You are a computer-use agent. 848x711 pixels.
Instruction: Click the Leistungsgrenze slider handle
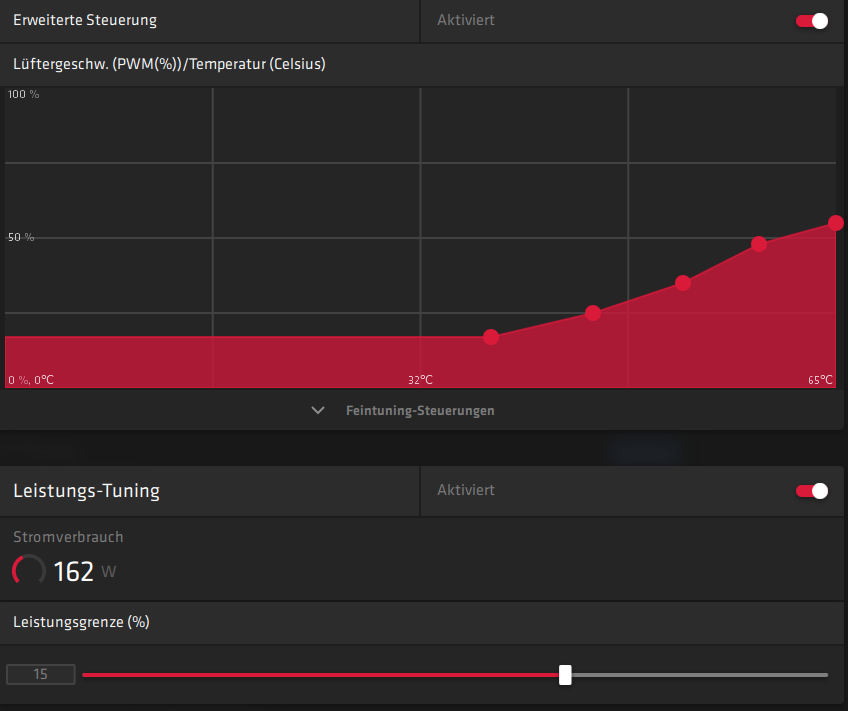pos(565,675)
